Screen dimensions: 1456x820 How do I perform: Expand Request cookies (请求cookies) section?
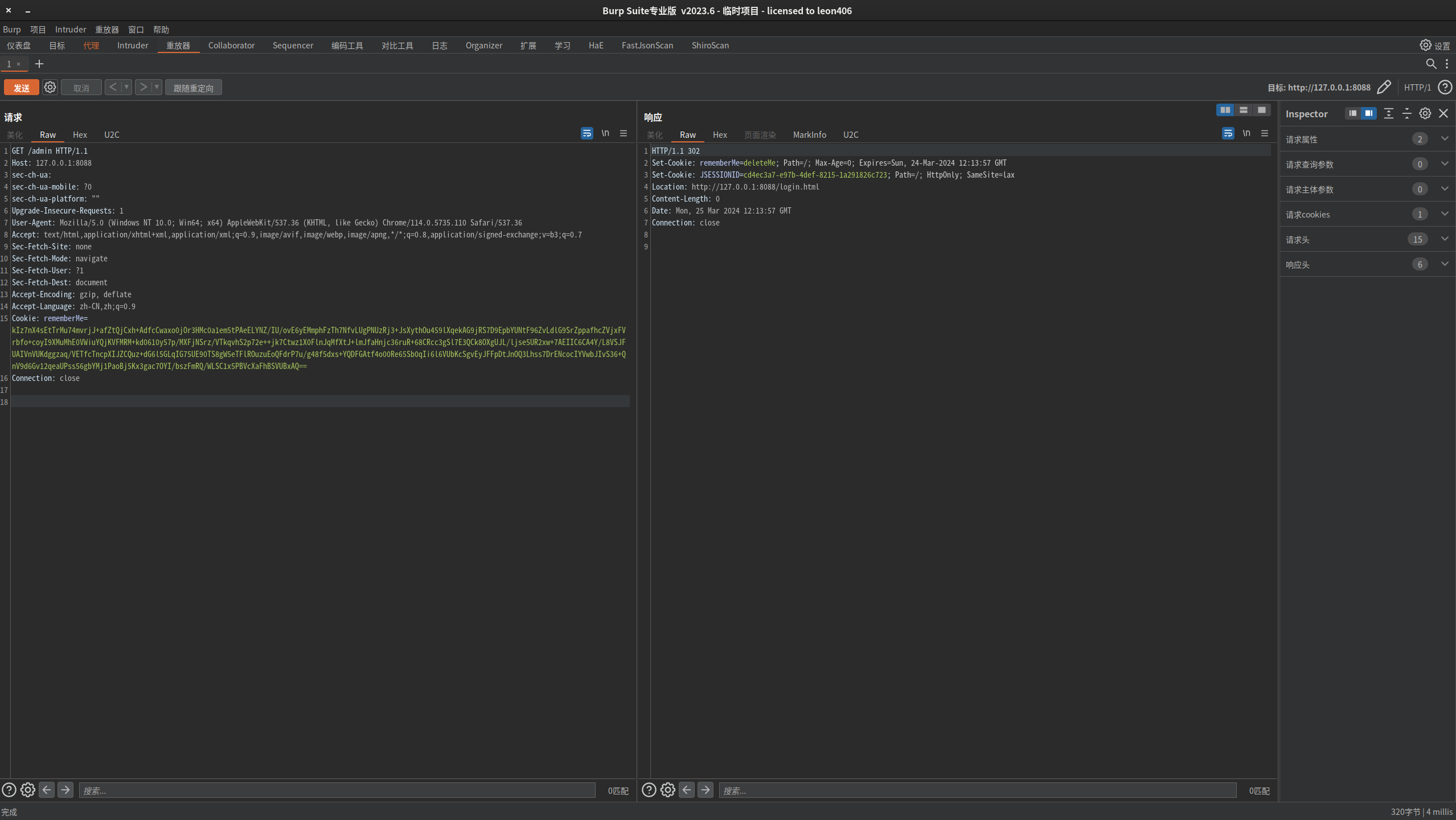click(x=1367, y=214)
